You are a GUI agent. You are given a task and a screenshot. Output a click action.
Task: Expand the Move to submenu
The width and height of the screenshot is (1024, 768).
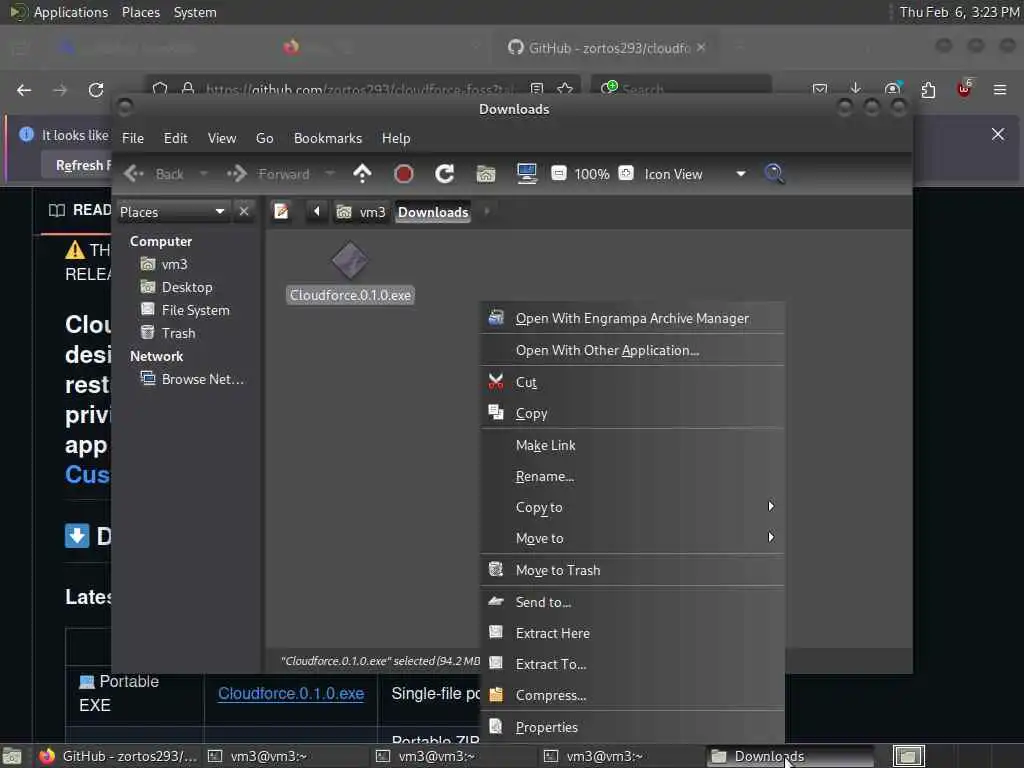(x=632, y=538)
